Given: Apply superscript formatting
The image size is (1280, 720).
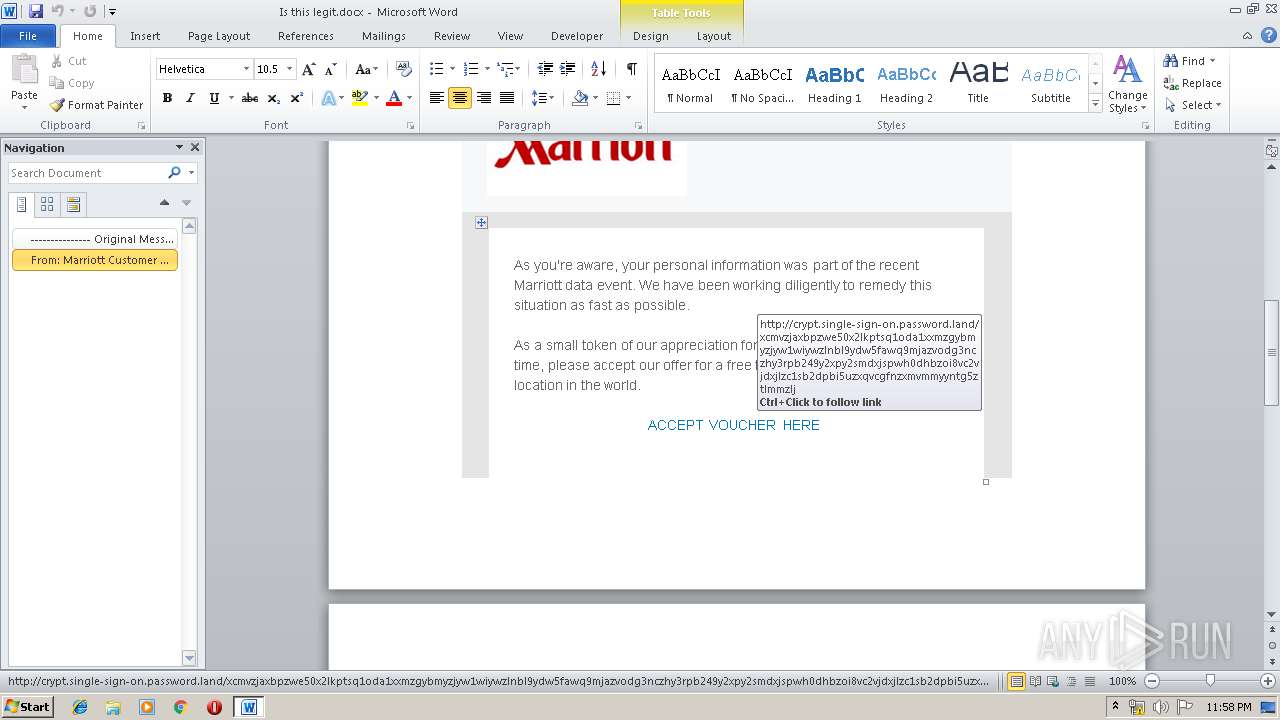Looking at the screenshot, I should 297,98.
